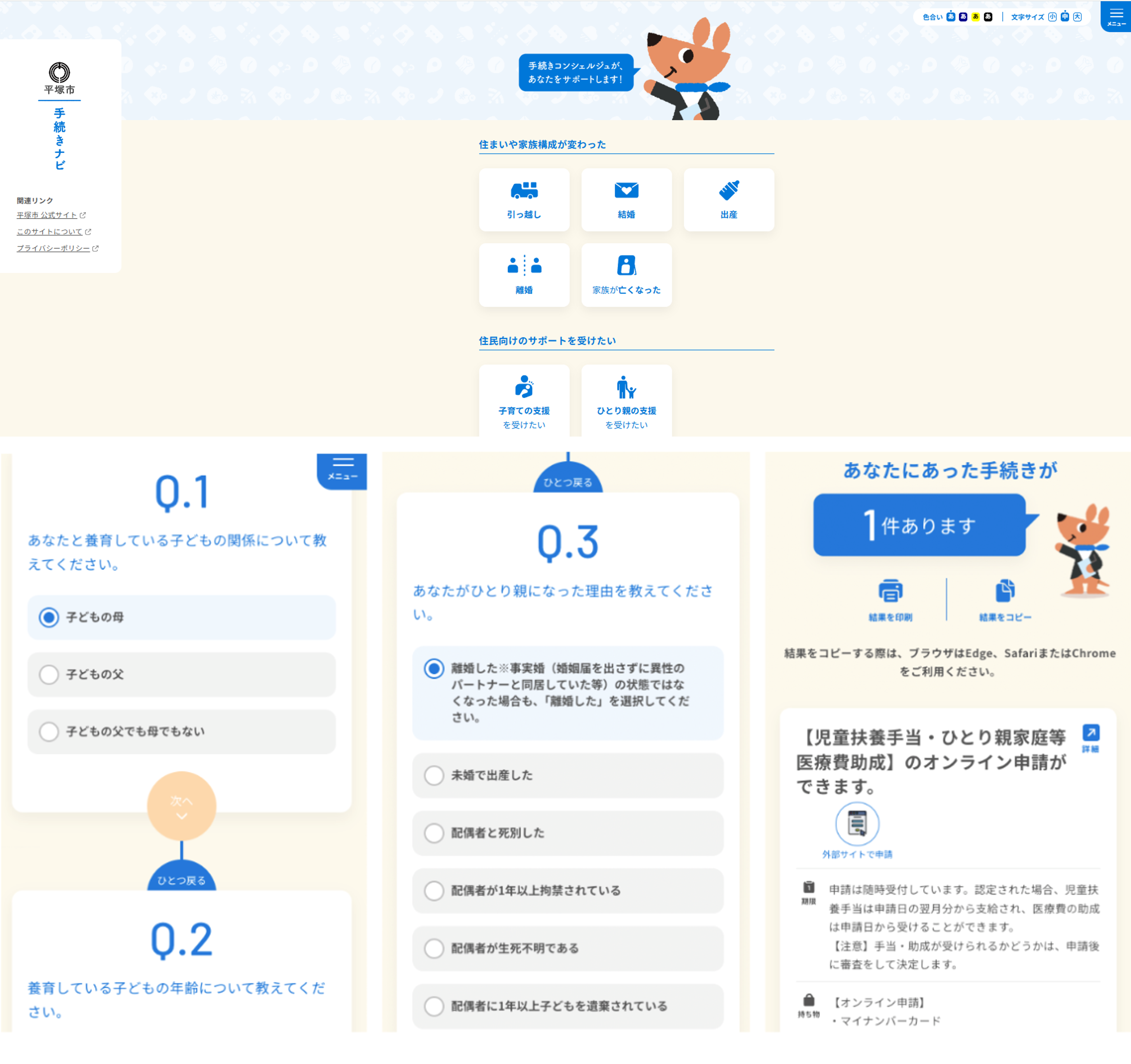Viewport: 1131px width, 1064px height.
Task: Select the 子どもの父 radio option
Action: tap(49, 674)
